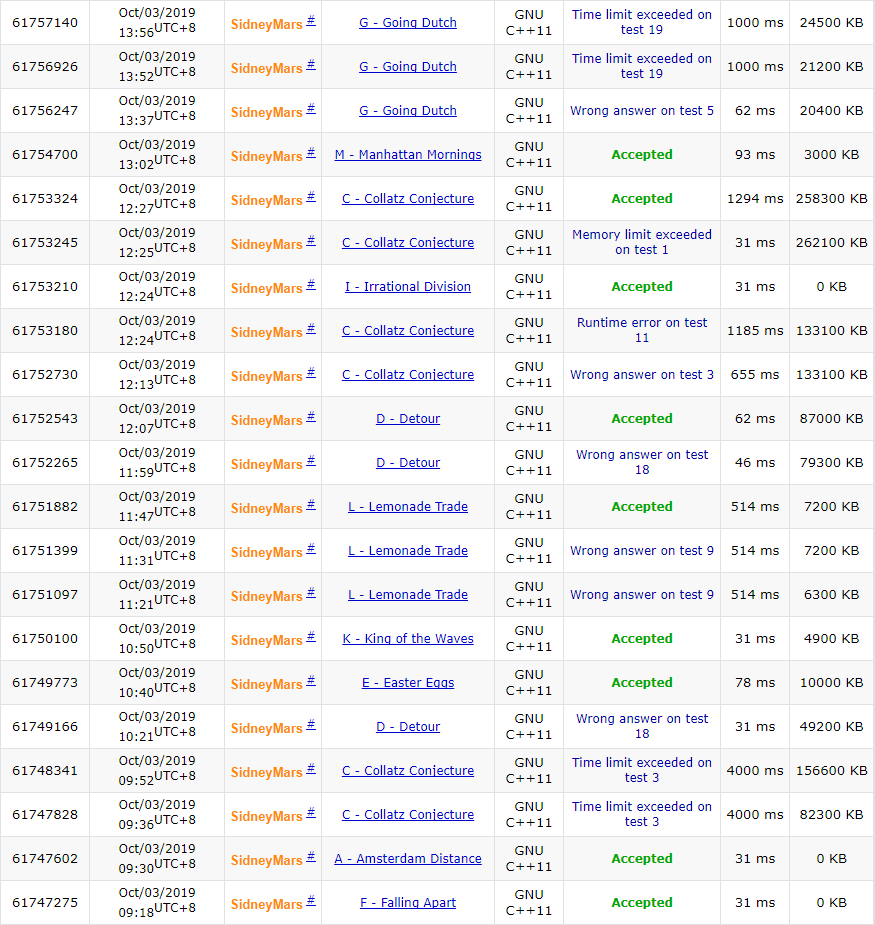Open submission ID 61753324
This screenshot has height=925, width=875.
click(45, 199)
